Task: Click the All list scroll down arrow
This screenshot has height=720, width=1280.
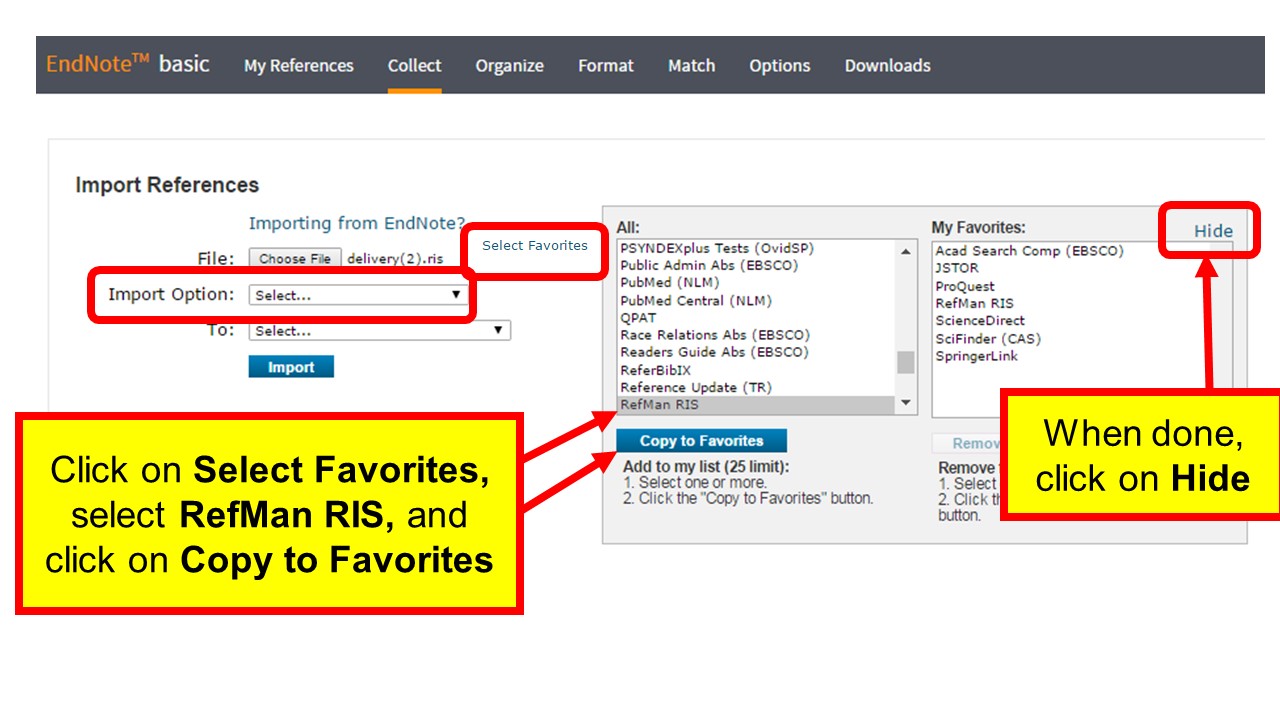Action: 906,404
